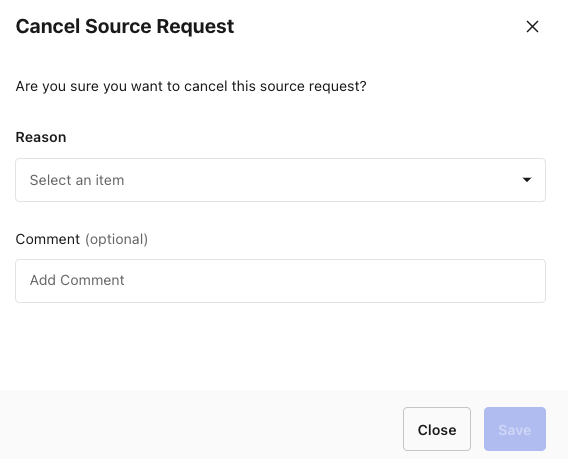This screenshot has width=568, height=459.
Task: Confirm cancellation with the blue Save button
Action: pyautogui.click(x=515, y=429)
